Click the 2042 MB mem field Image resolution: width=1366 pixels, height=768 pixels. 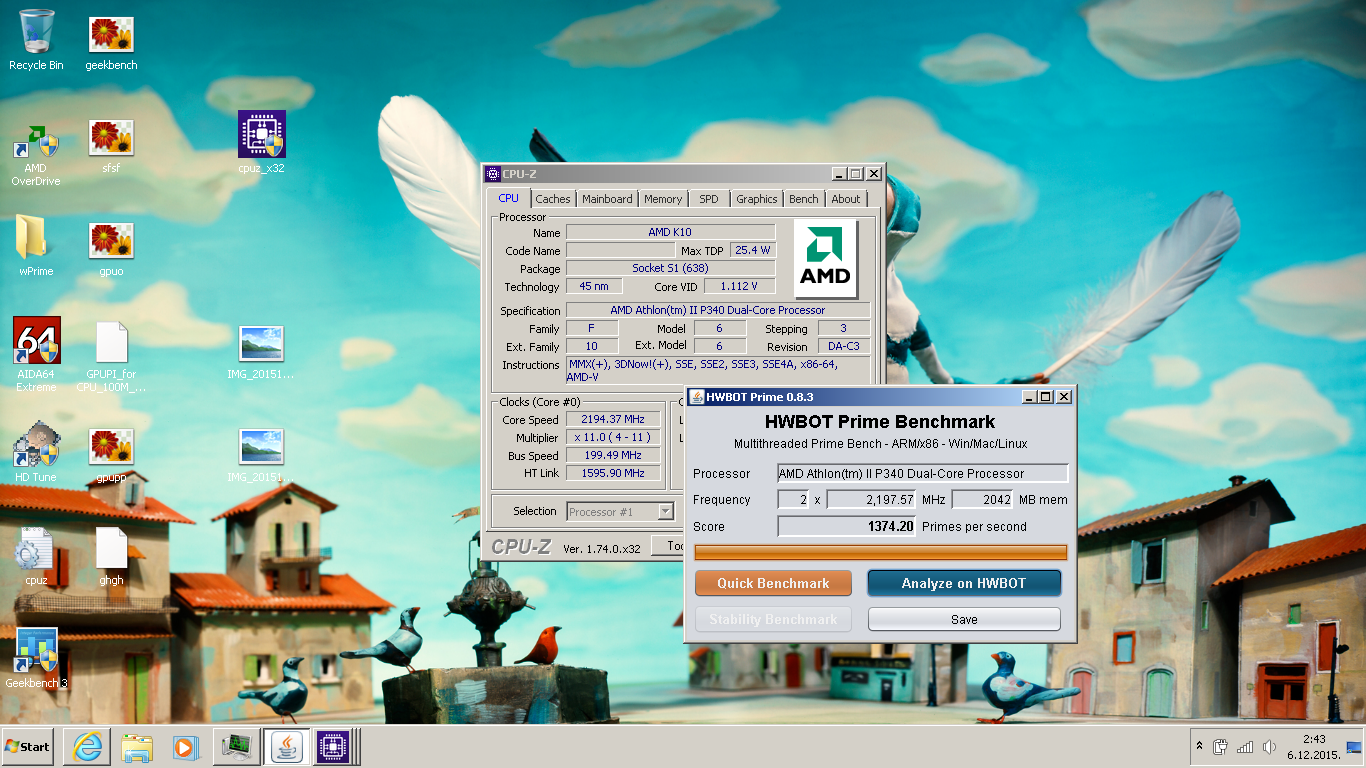click(x=983, y=499)
